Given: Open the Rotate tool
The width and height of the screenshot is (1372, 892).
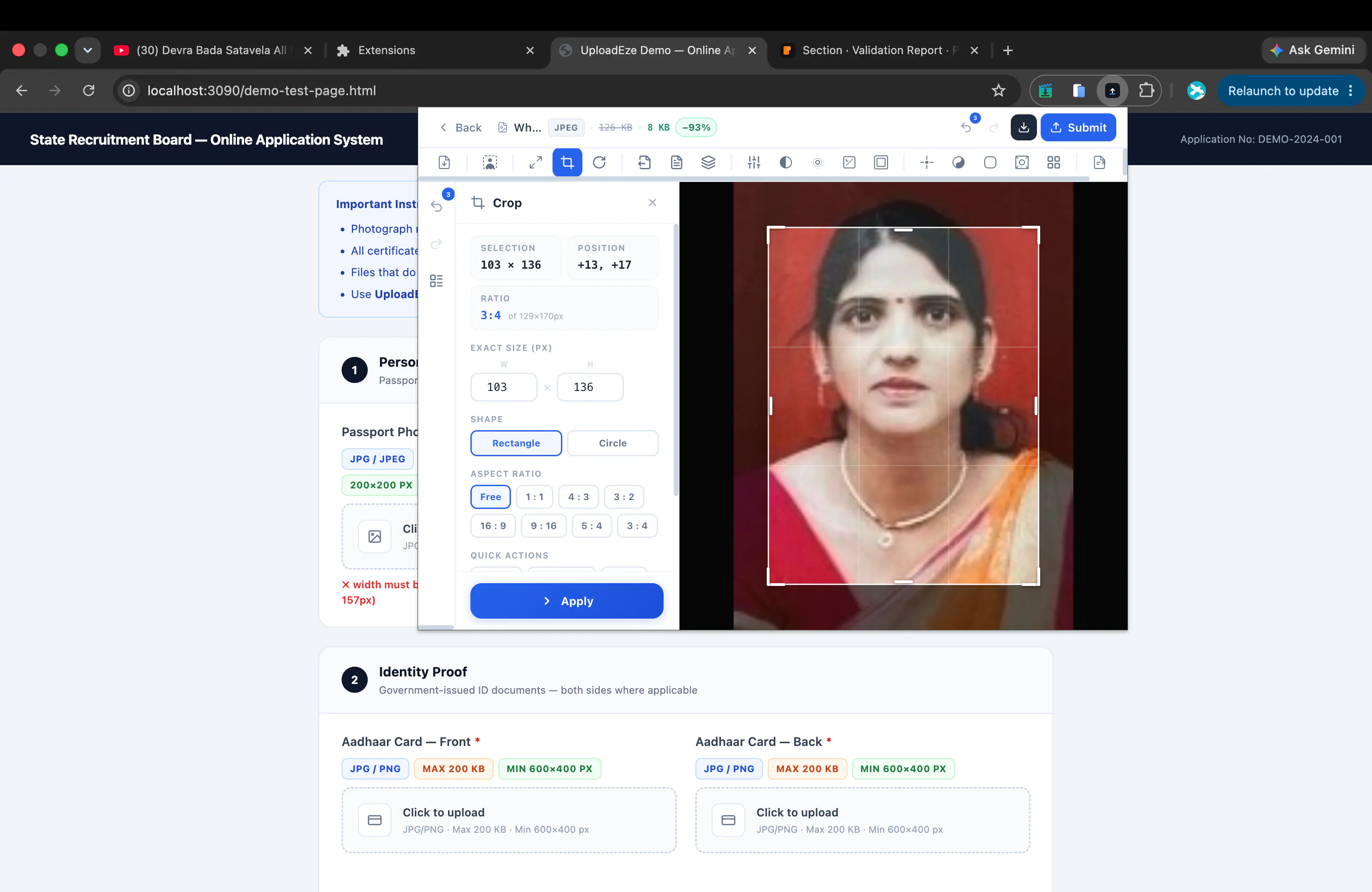Looking at the screenshot, I should coord(600,162).
